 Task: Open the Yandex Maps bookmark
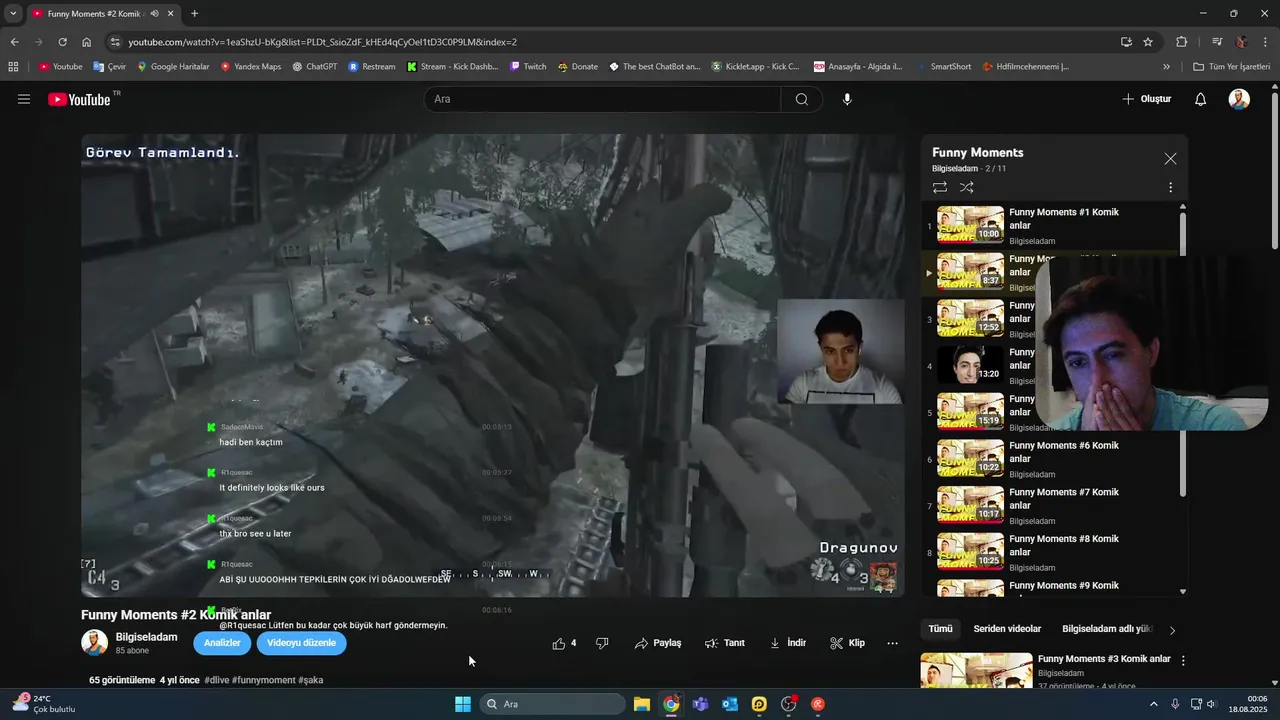coord(251,67)
